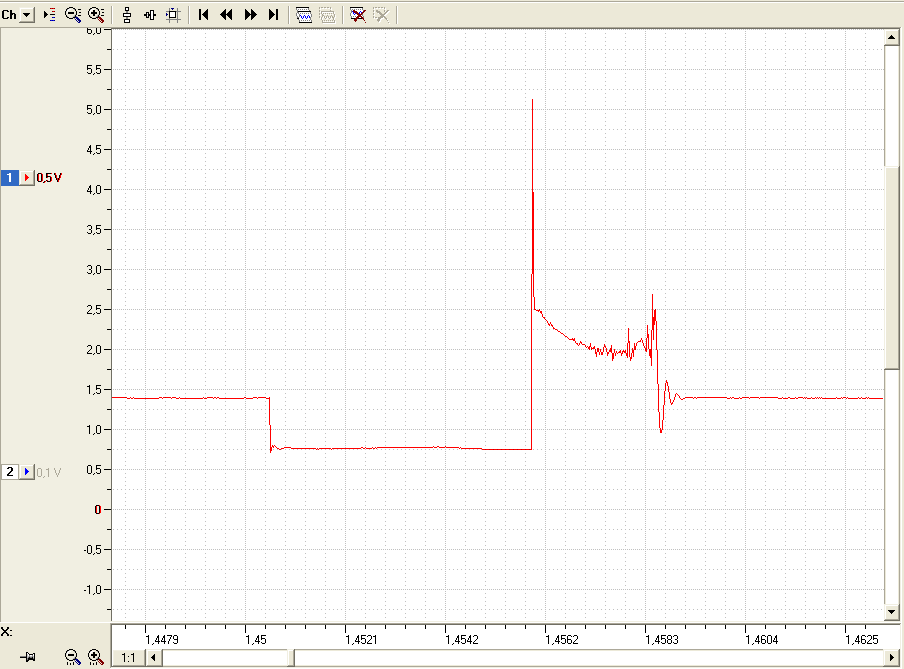Click the vertical scrollbar down arrow
This screenshot has width=904, height=669.
click(x=891, y=612)
